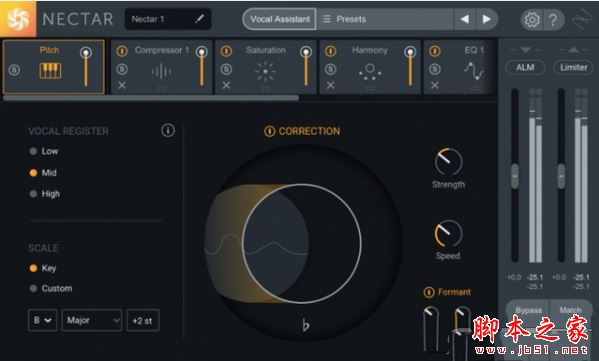Toggle Saturation power button
Viewport: 599px width, 361px height.
[226, 51]
